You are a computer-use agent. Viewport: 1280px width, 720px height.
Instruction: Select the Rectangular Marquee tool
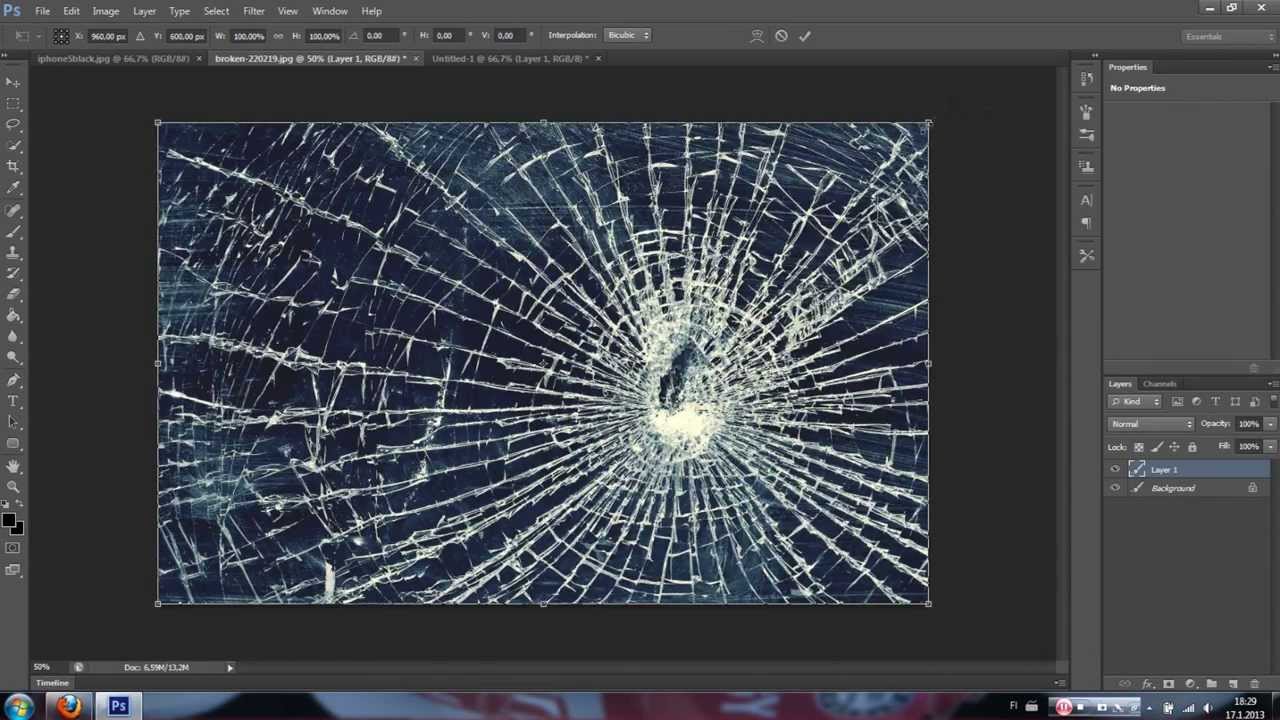pos(13,103)
